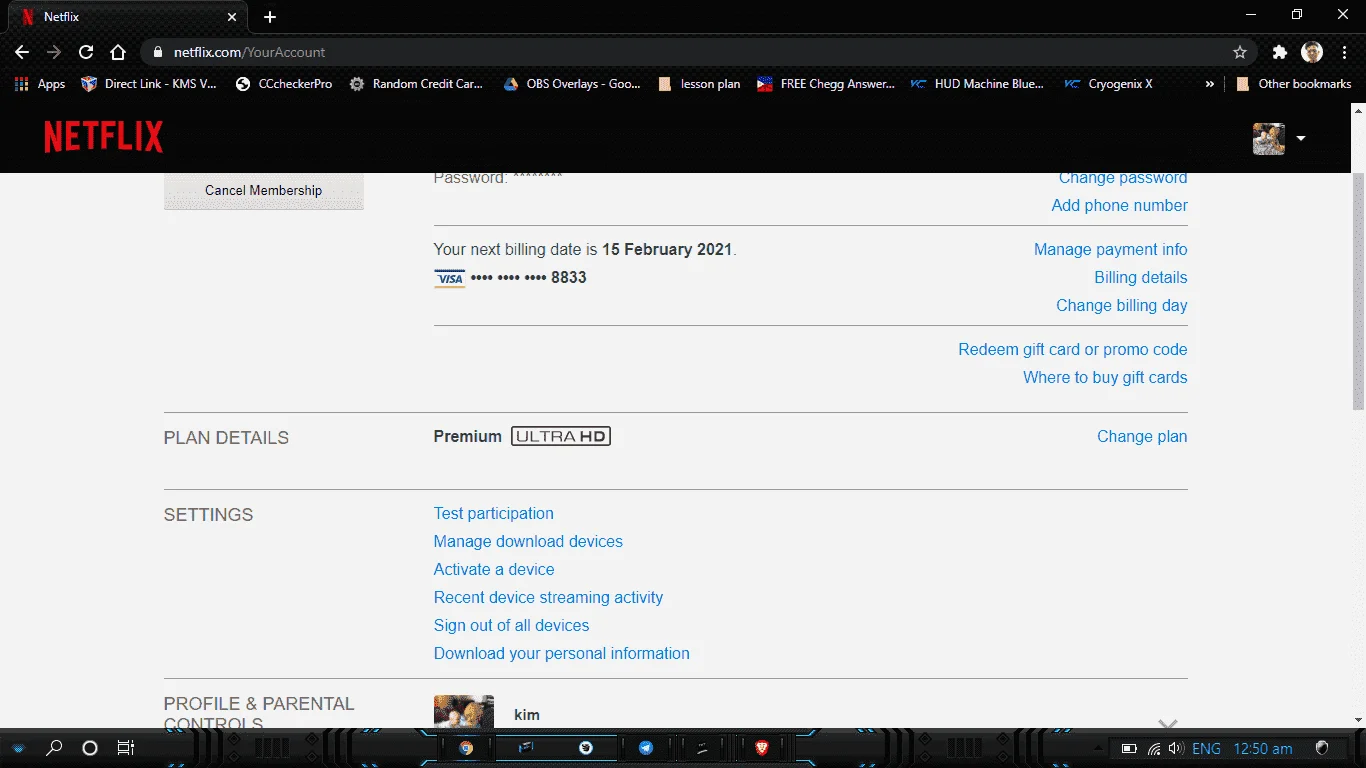Open Task View in taskbar
Screen dimensions: 1366x768
[125, 748]
